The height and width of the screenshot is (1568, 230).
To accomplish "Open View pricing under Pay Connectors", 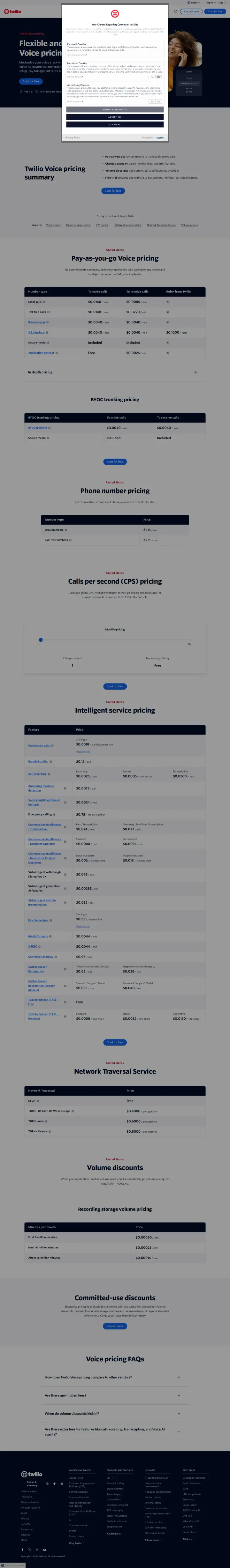I will [83, 927].
